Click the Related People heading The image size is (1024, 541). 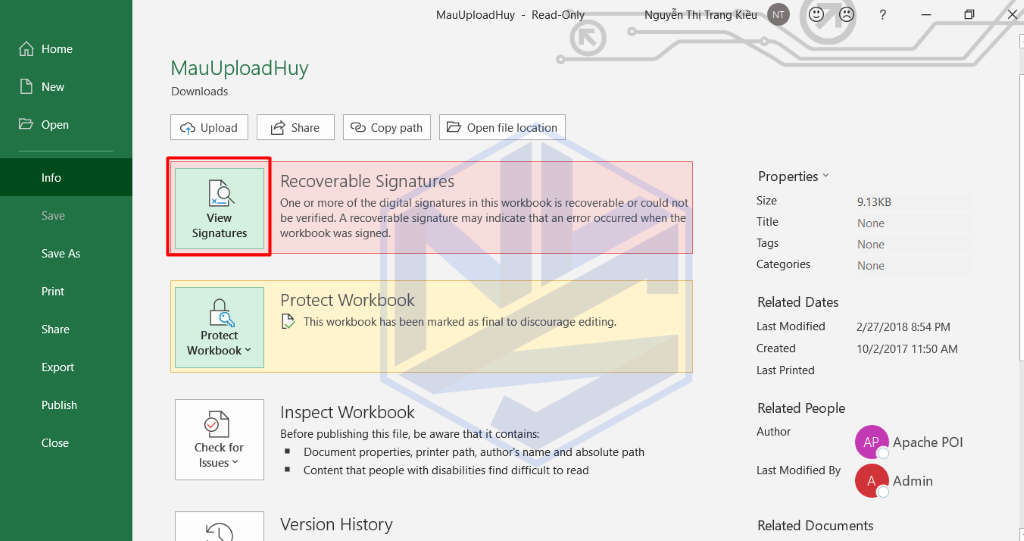801,408
